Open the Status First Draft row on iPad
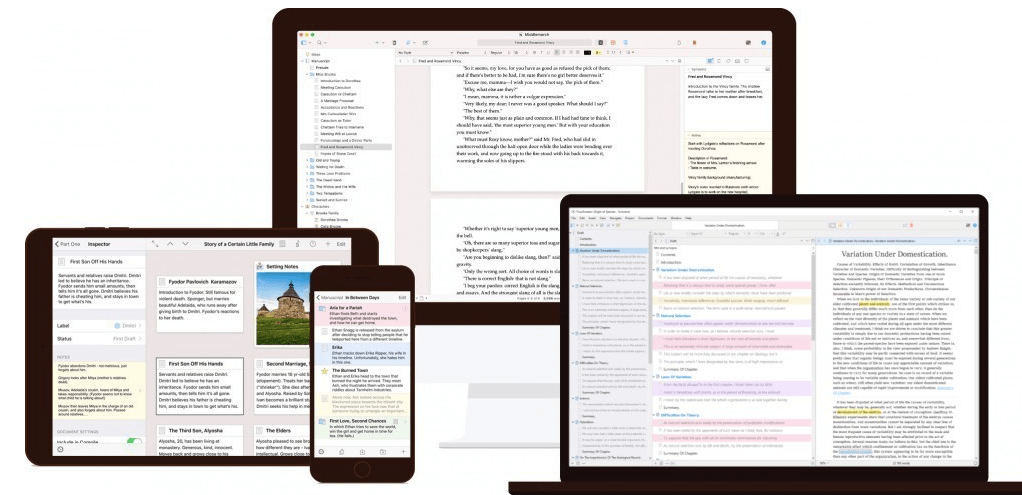The width and height of the screenshot is (1022, 495). [99, 339]
